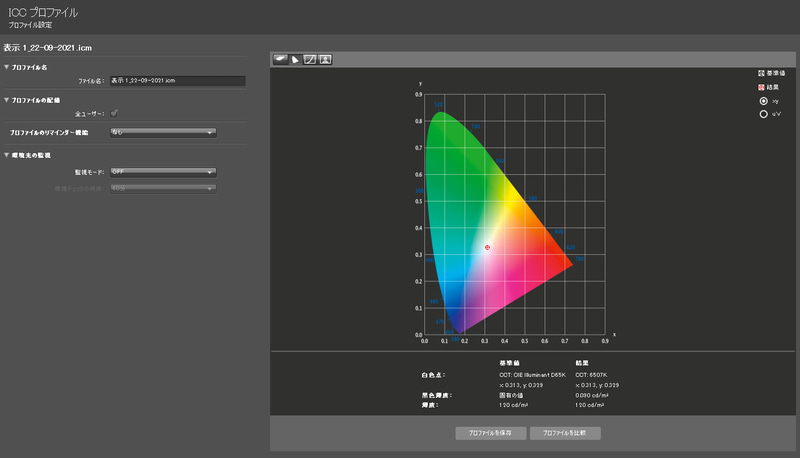The width and height of the screenshot is (800, 458).
Task: Open the portrait test image view icon
Action: pyautogui.click(x=325, y=60)
